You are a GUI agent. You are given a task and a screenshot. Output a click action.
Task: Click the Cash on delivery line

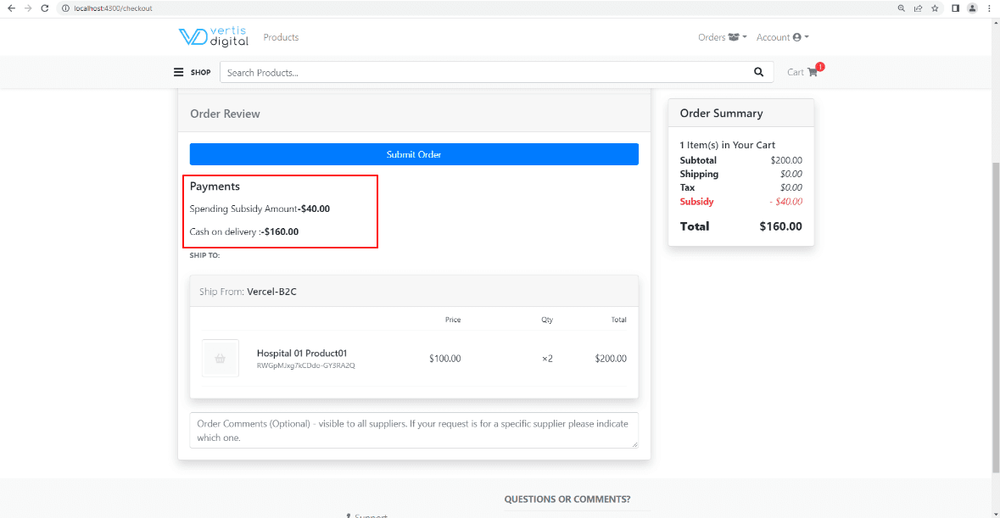pos(244,232)
